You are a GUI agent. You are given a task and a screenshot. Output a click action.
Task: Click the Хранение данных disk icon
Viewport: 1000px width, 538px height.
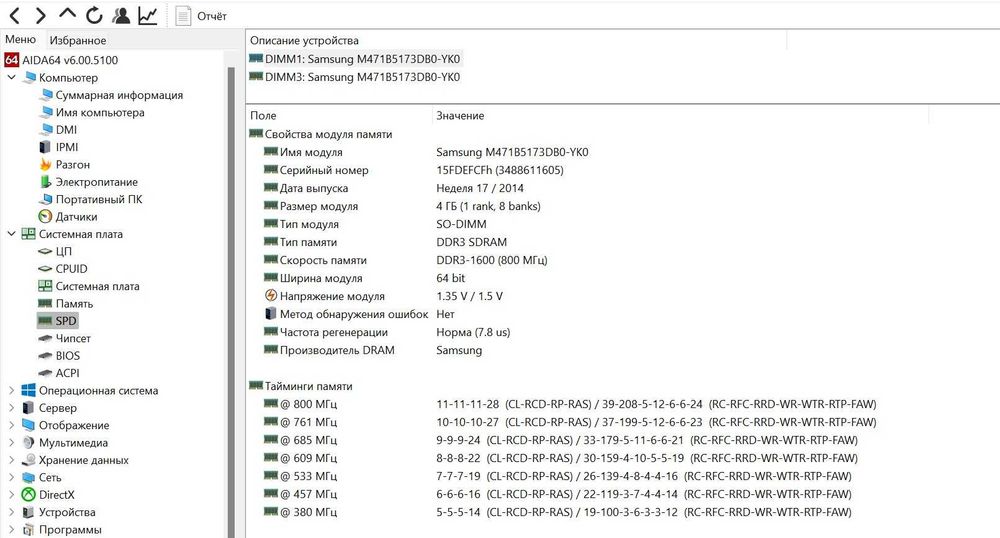(x=29, y=460)
